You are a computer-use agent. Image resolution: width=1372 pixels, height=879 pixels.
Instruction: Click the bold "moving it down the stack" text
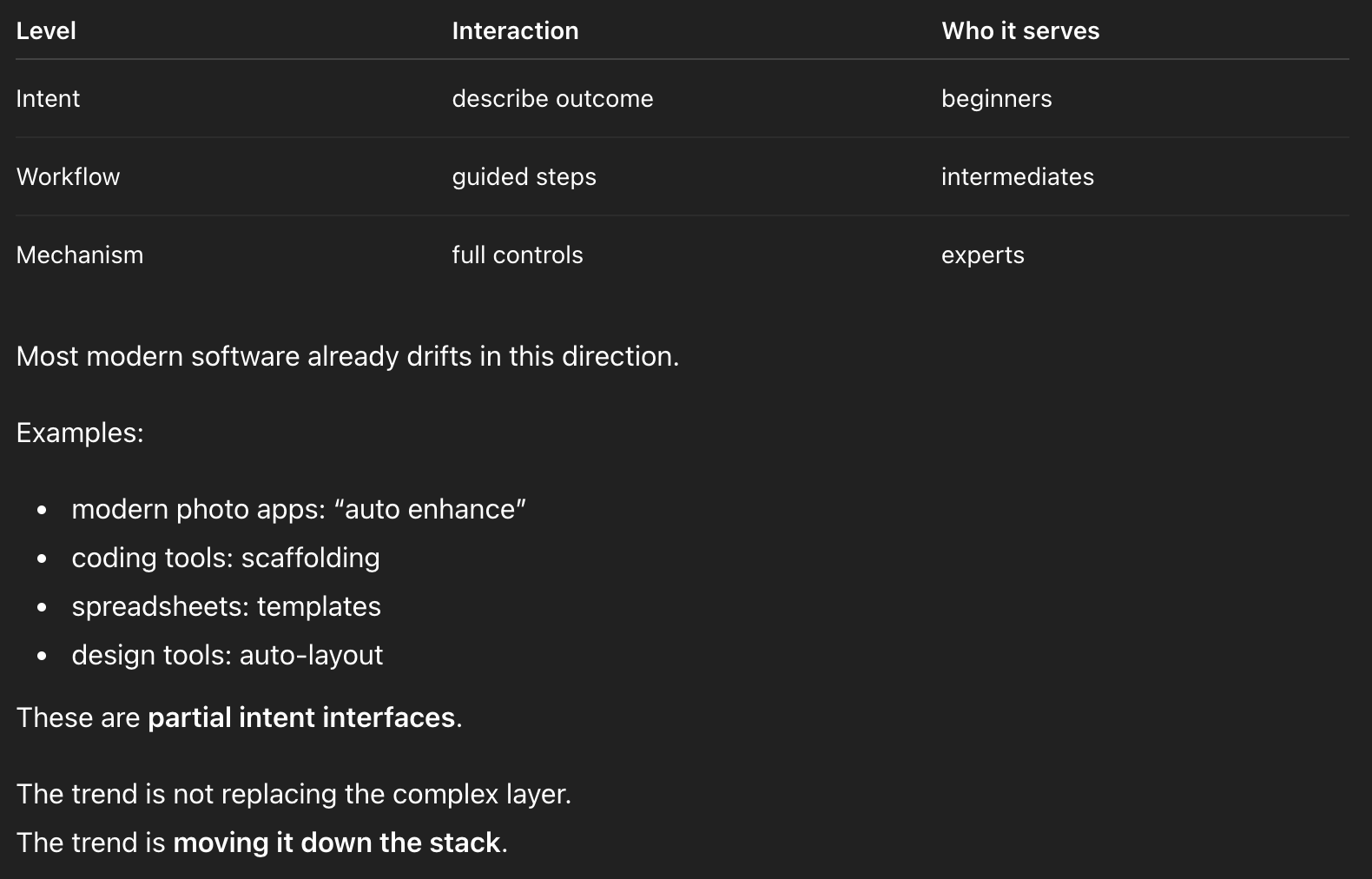(337, 843)
